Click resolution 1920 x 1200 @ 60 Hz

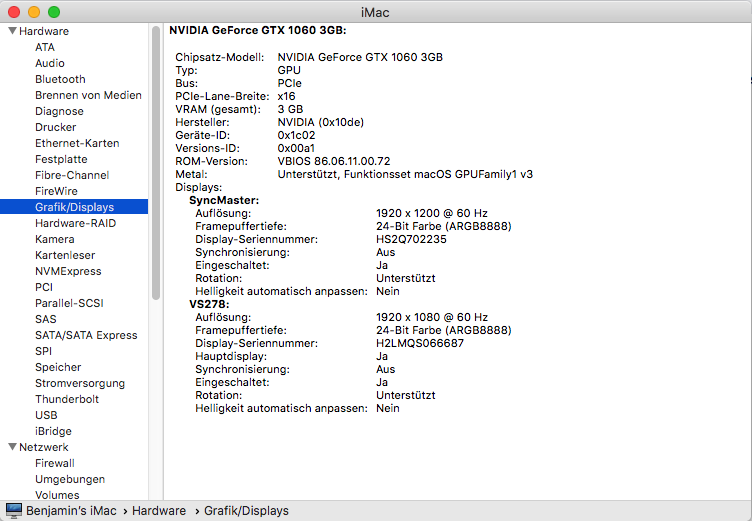[432, 213]
